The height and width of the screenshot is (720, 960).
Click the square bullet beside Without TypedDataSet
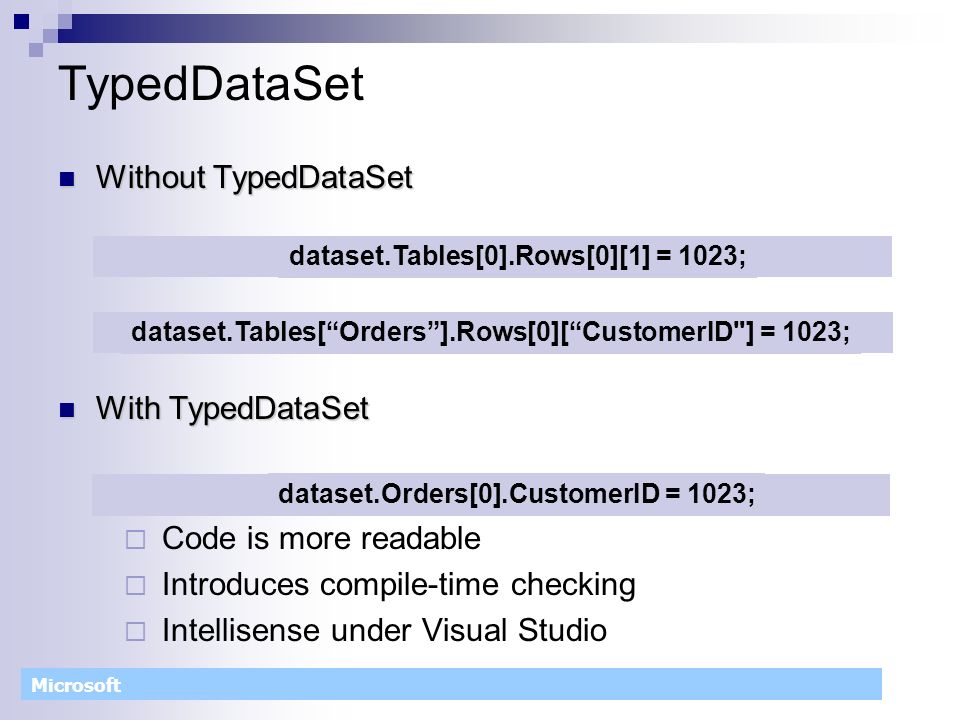coord(67,179)
